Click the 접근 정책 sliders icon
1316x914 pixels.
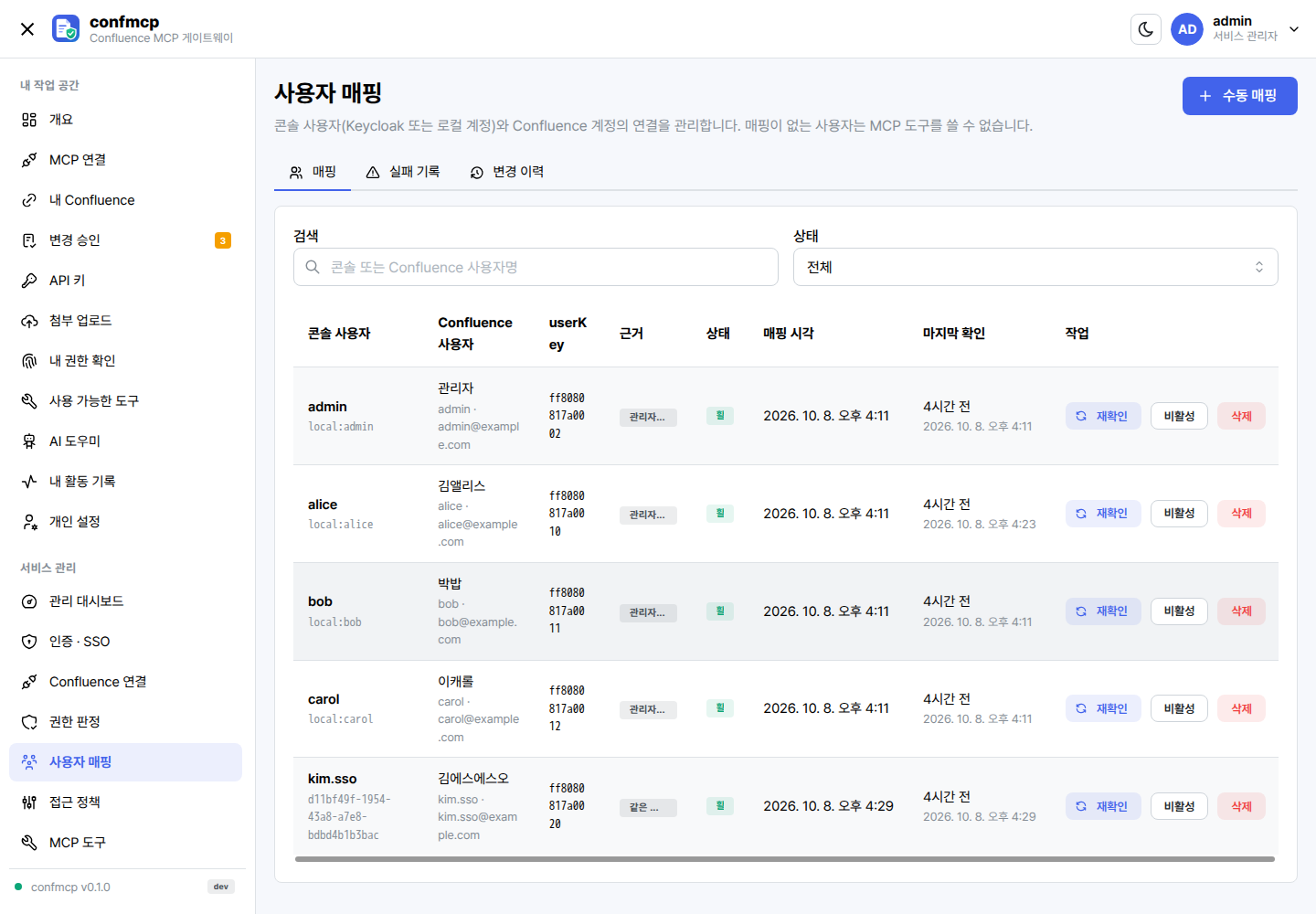[29, 802]
